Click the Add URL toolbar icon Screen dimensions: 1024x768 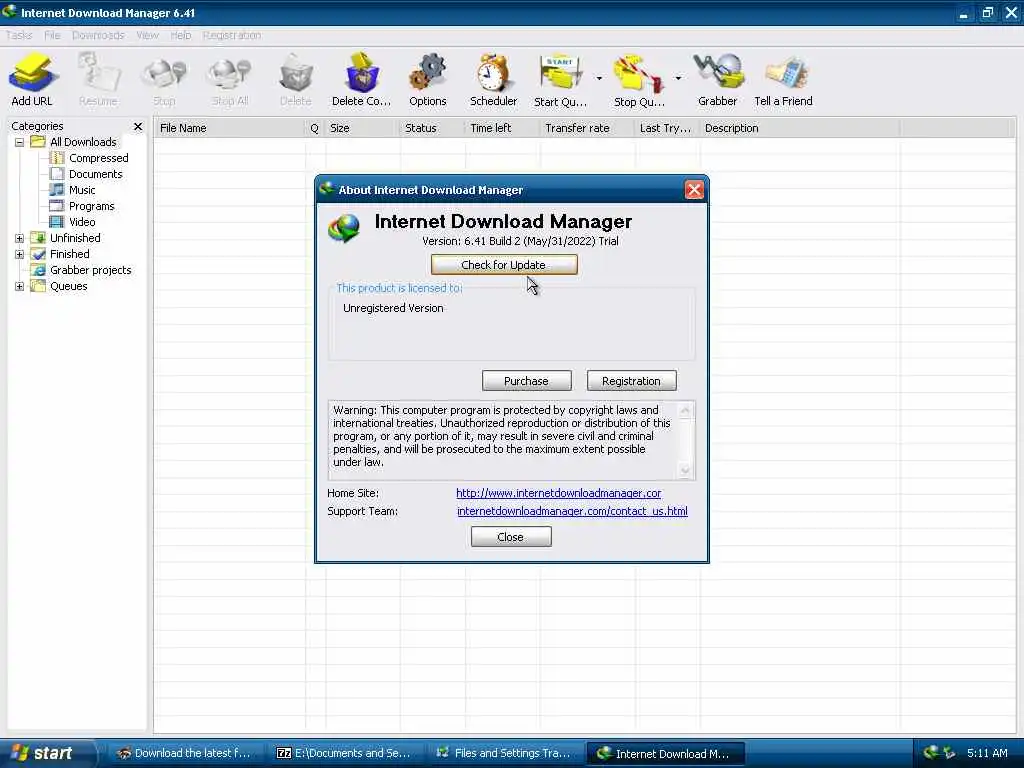point(31,73)
